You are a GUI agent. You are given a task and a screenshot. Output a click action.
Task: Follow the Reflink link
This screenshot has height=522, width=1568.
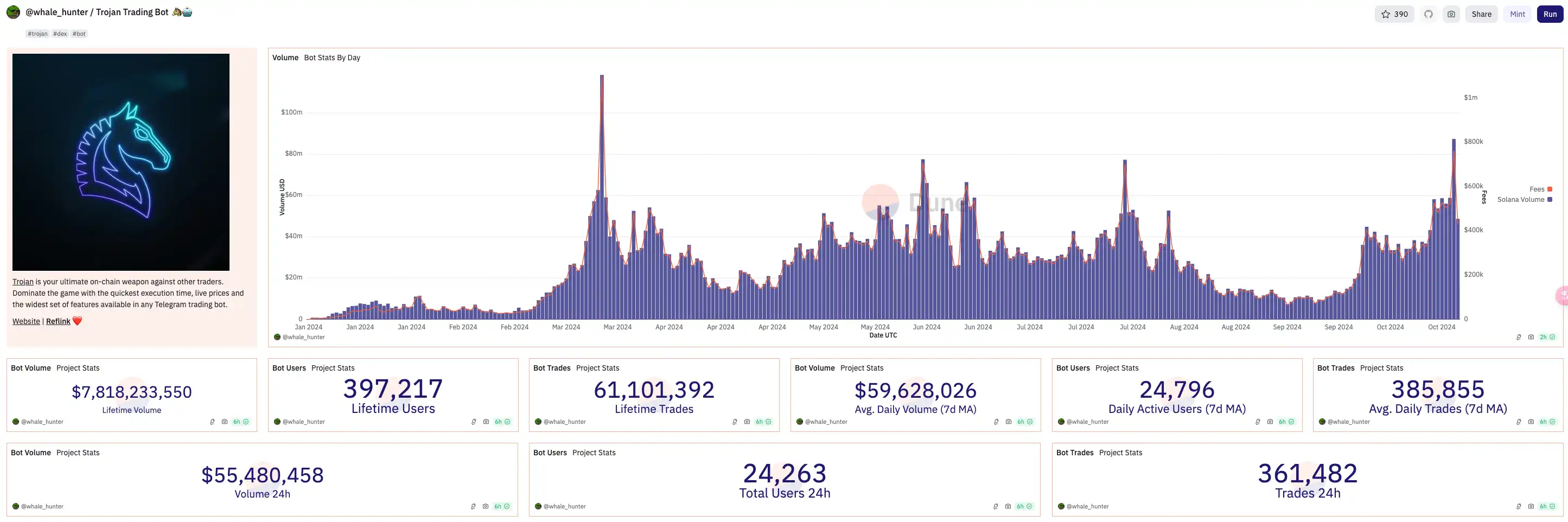(59, 322)
